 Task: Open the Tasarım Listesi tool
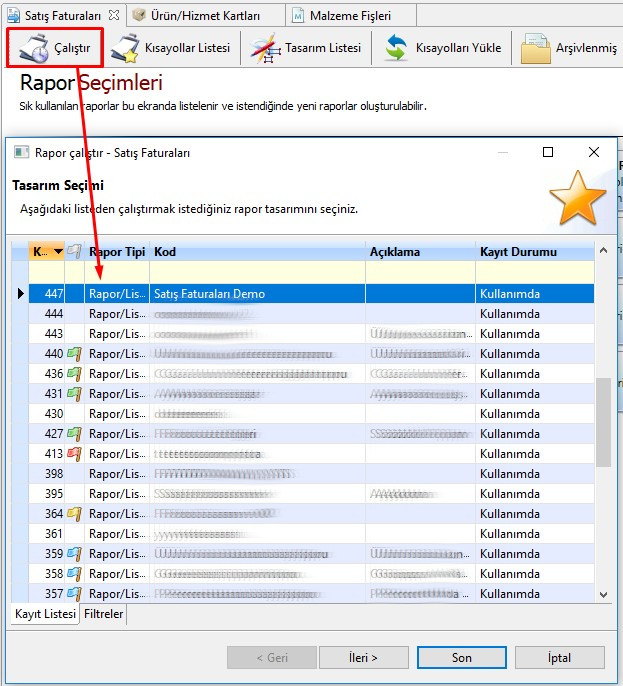[265, 48]
